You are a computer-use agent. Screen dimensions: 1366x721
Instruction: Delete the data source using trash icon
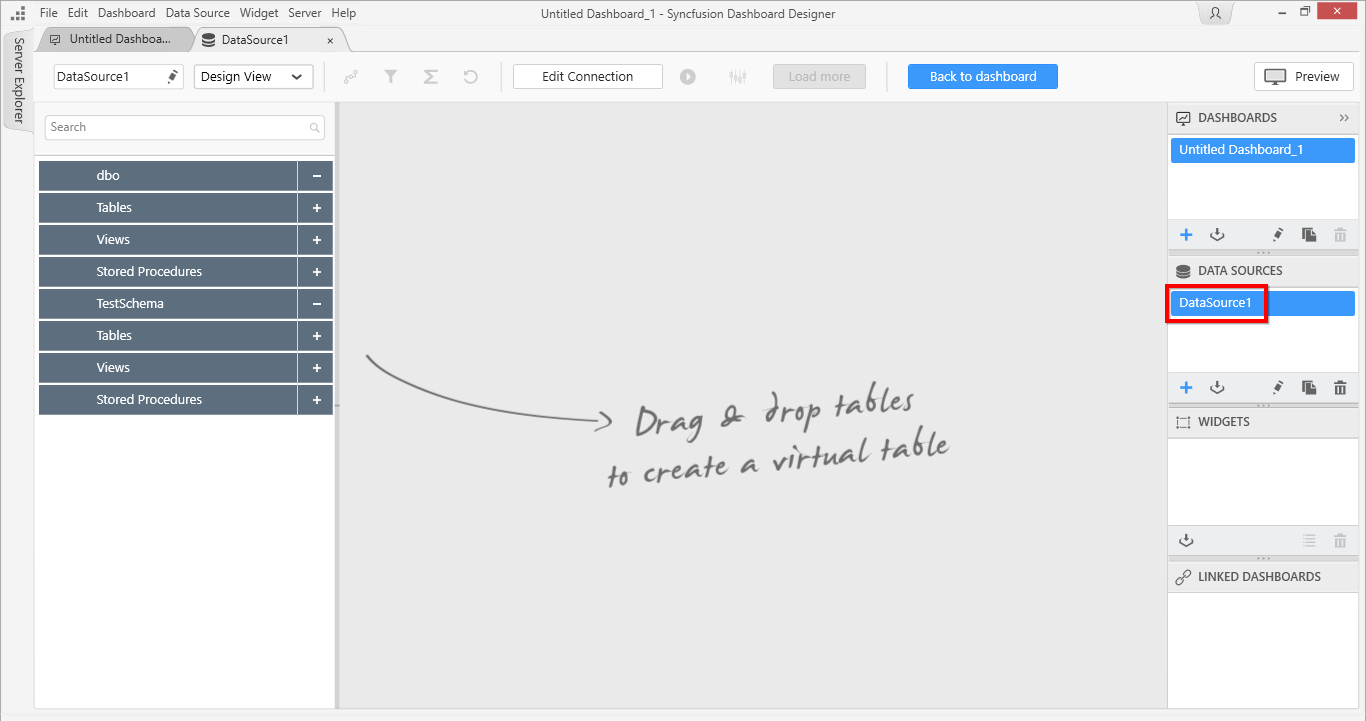click(1340, 388)
